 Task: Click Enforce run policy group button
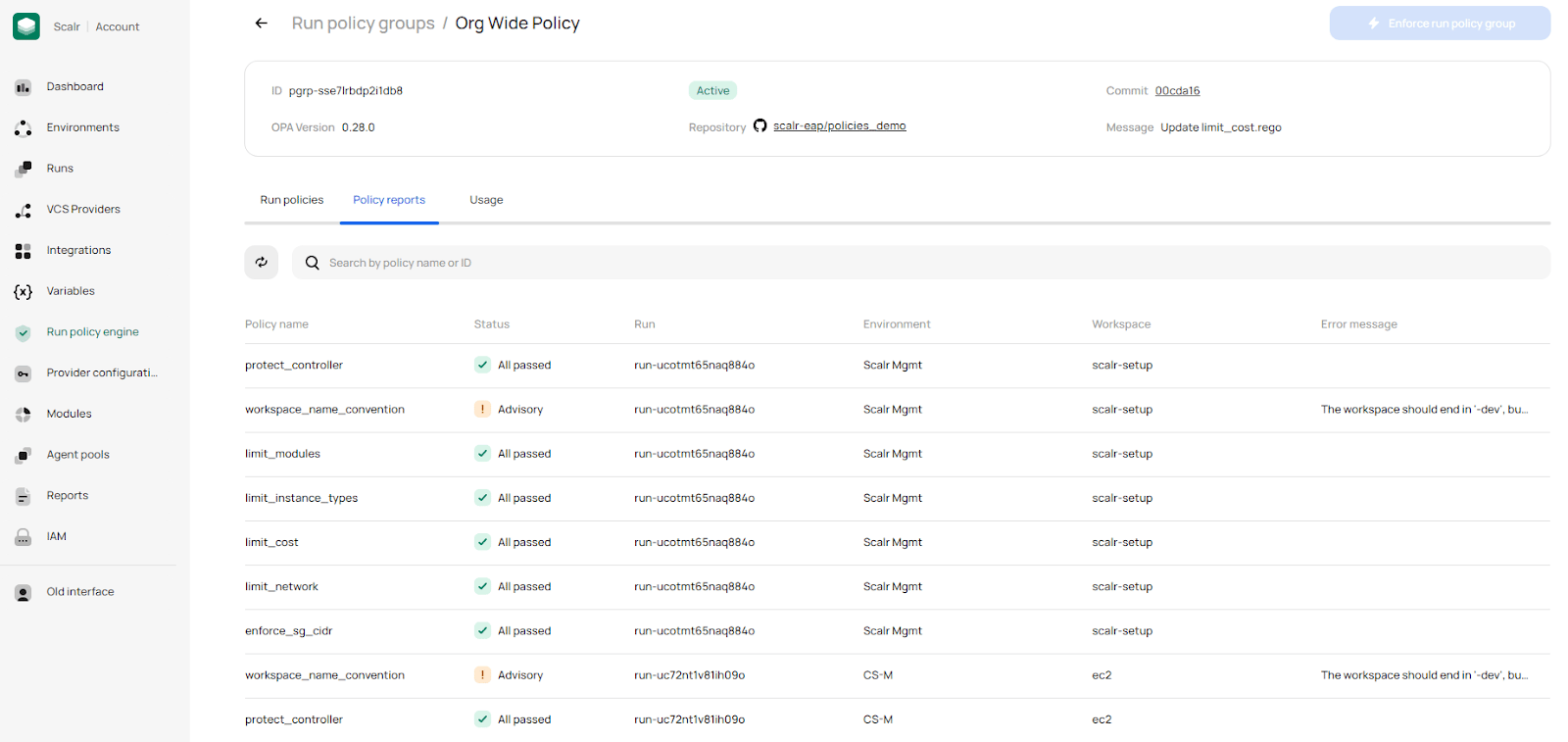1440,24
